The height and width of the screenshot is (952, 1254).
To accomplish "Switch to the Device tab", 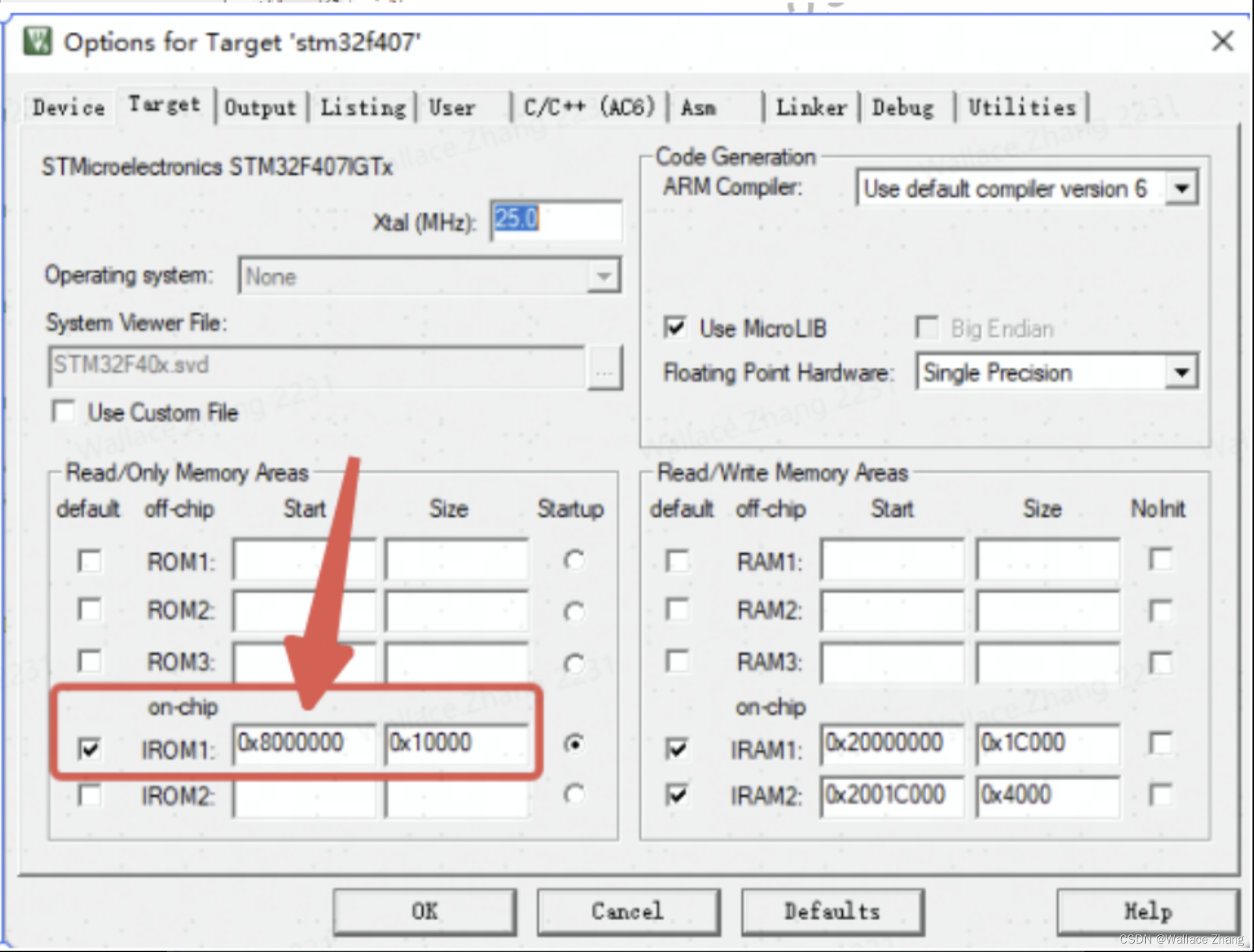I will point(67,106).
